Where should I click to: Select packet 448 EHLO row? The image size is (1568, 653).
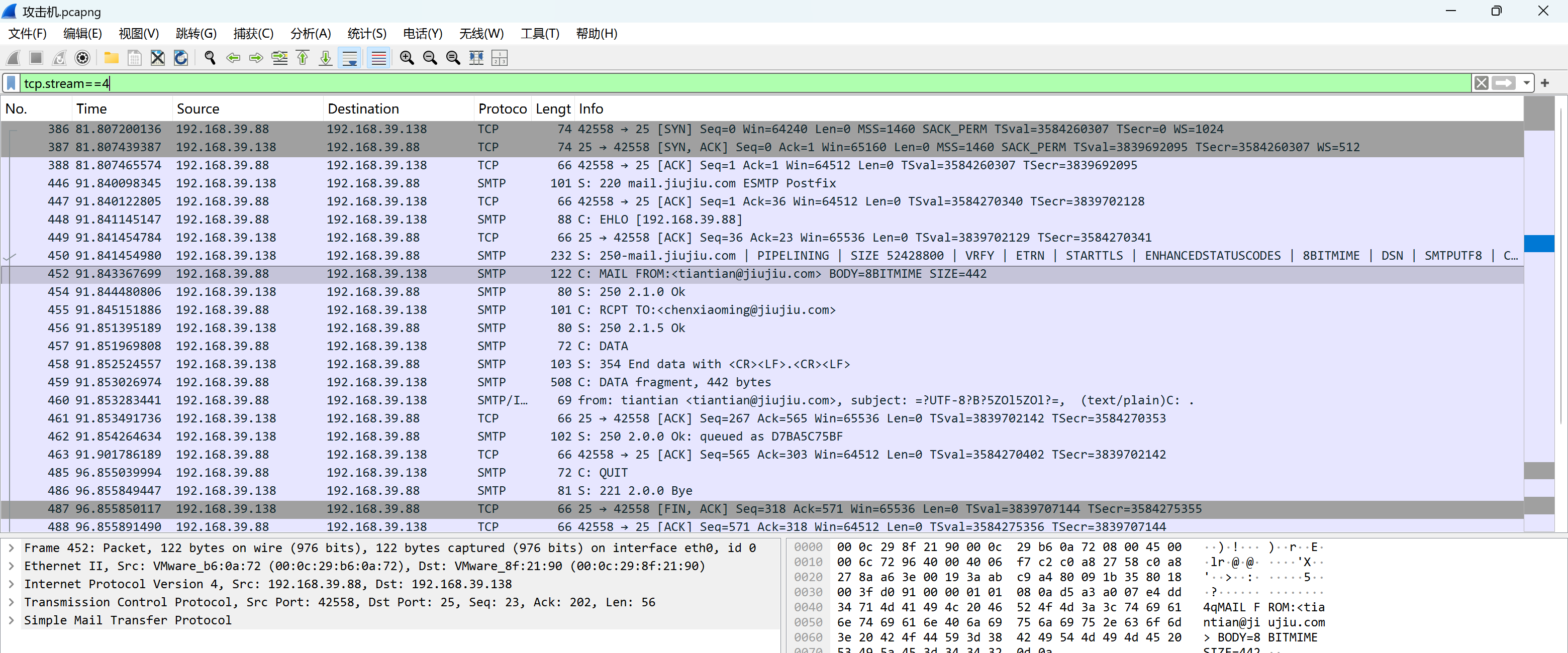(762, 219)
